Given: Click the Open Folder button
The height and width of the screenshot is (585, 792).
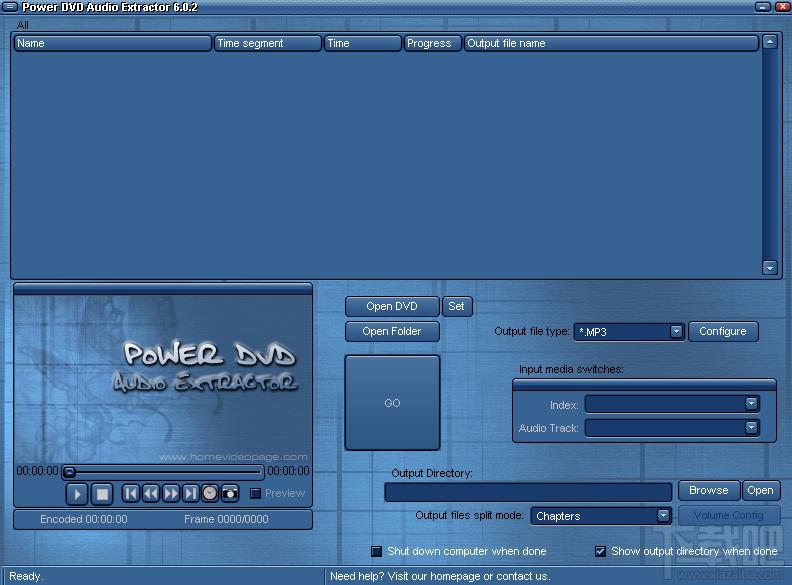Looking at the screenshot, I should [392, 331].
